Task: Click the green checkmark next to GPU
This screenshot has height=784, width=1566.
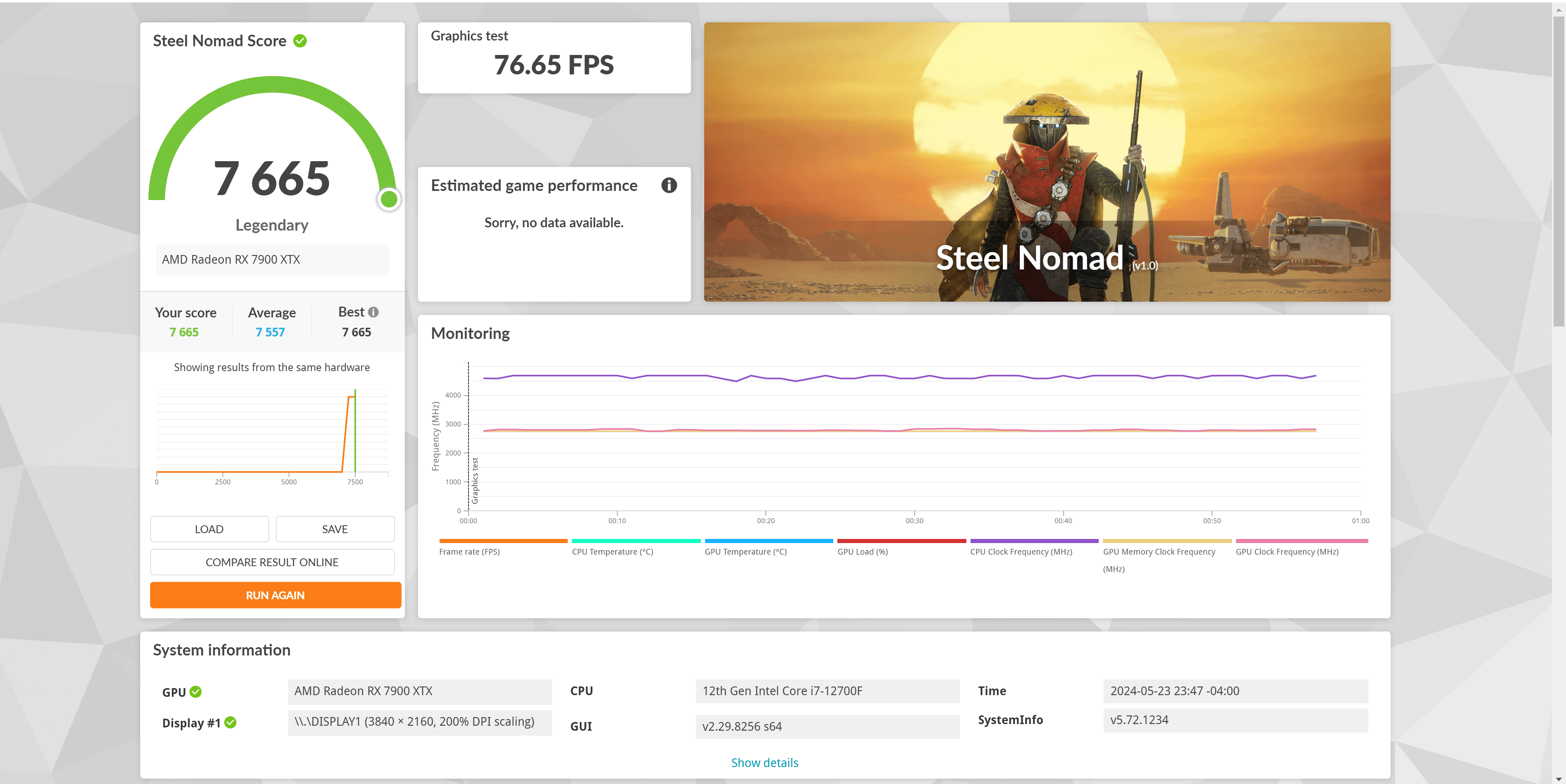Action: click(x=196, y=691)
